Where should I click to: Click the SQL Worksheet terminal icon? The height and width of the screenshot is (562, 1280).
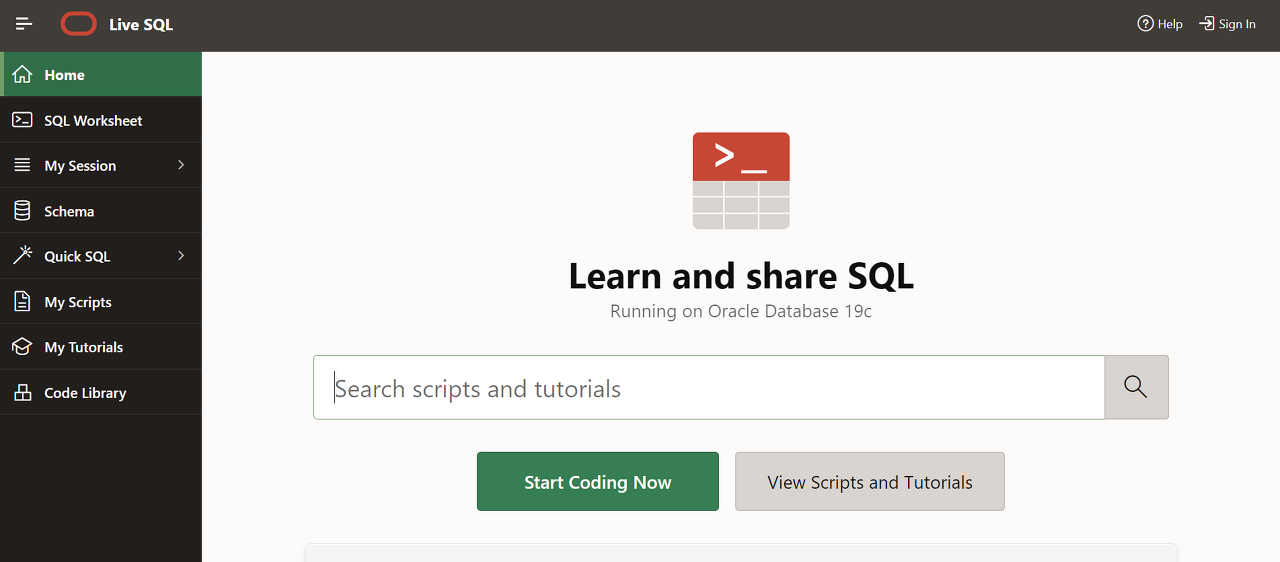[22, 120]
